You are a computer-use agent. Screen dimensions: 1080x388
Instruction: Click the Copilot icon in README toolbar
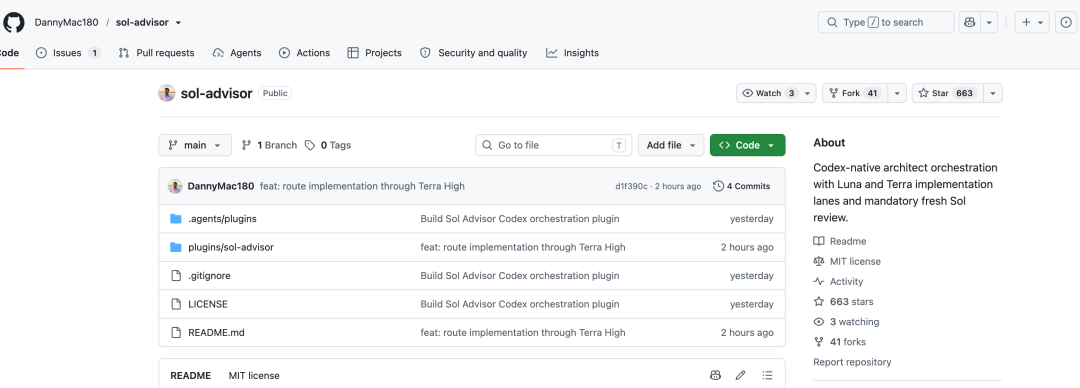tap(715, 376)
